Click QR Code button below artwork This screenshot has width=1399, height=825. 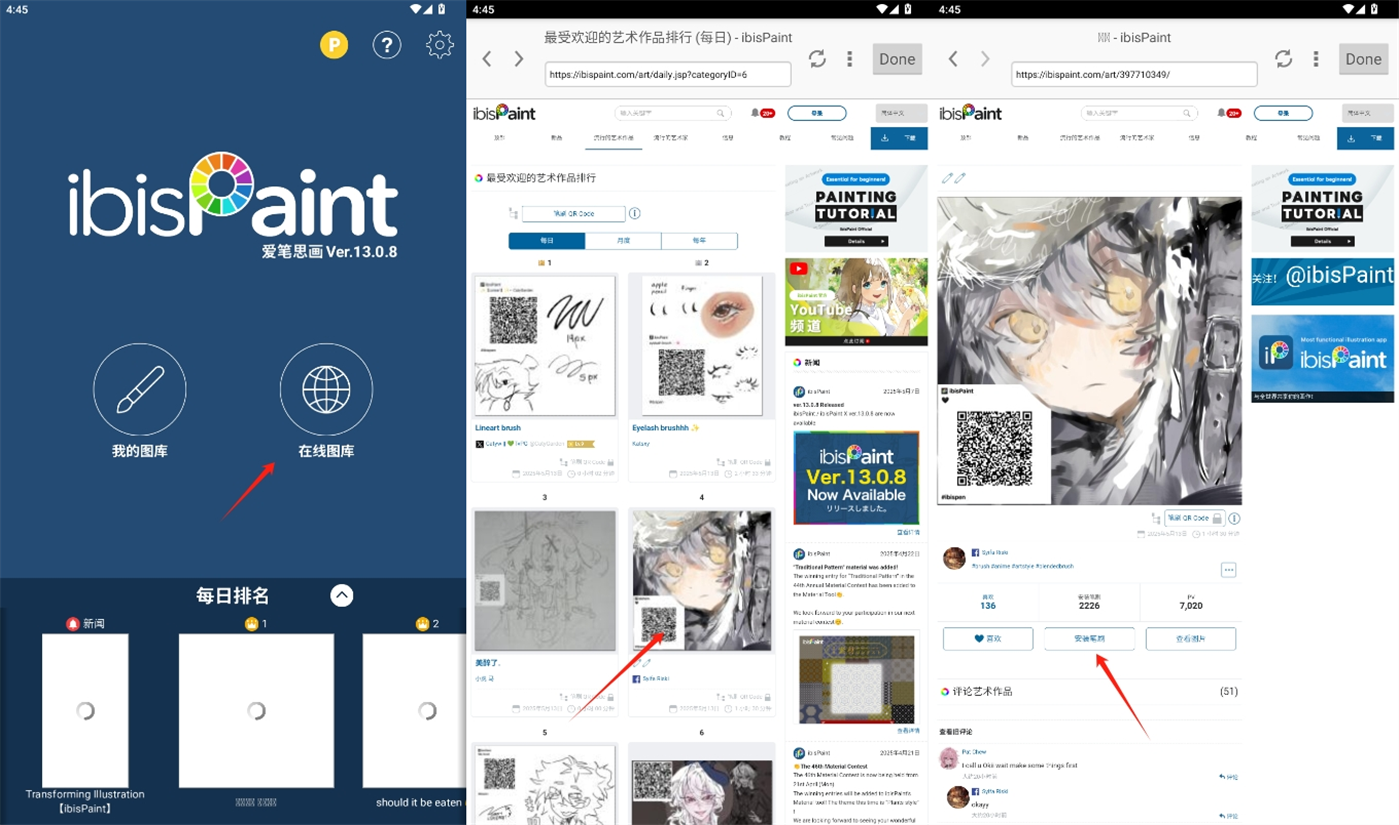pyautogui.click(x=1194, y=518)
